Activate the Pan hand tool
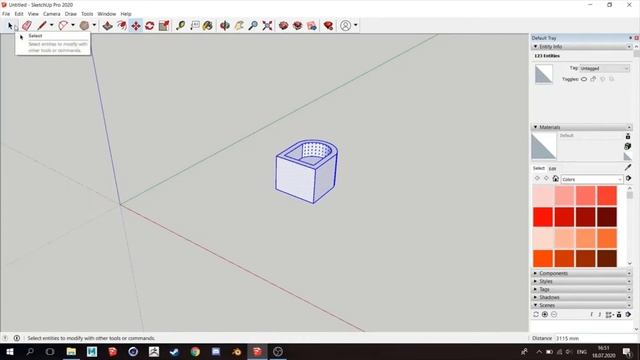The image size is (640, 360). [x=239, y=26]
